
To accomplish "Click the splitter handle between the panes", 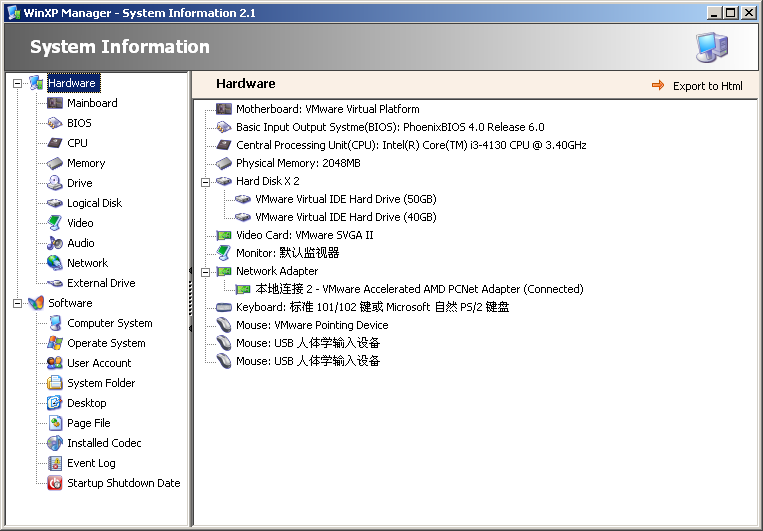I will tap(190, 292).
